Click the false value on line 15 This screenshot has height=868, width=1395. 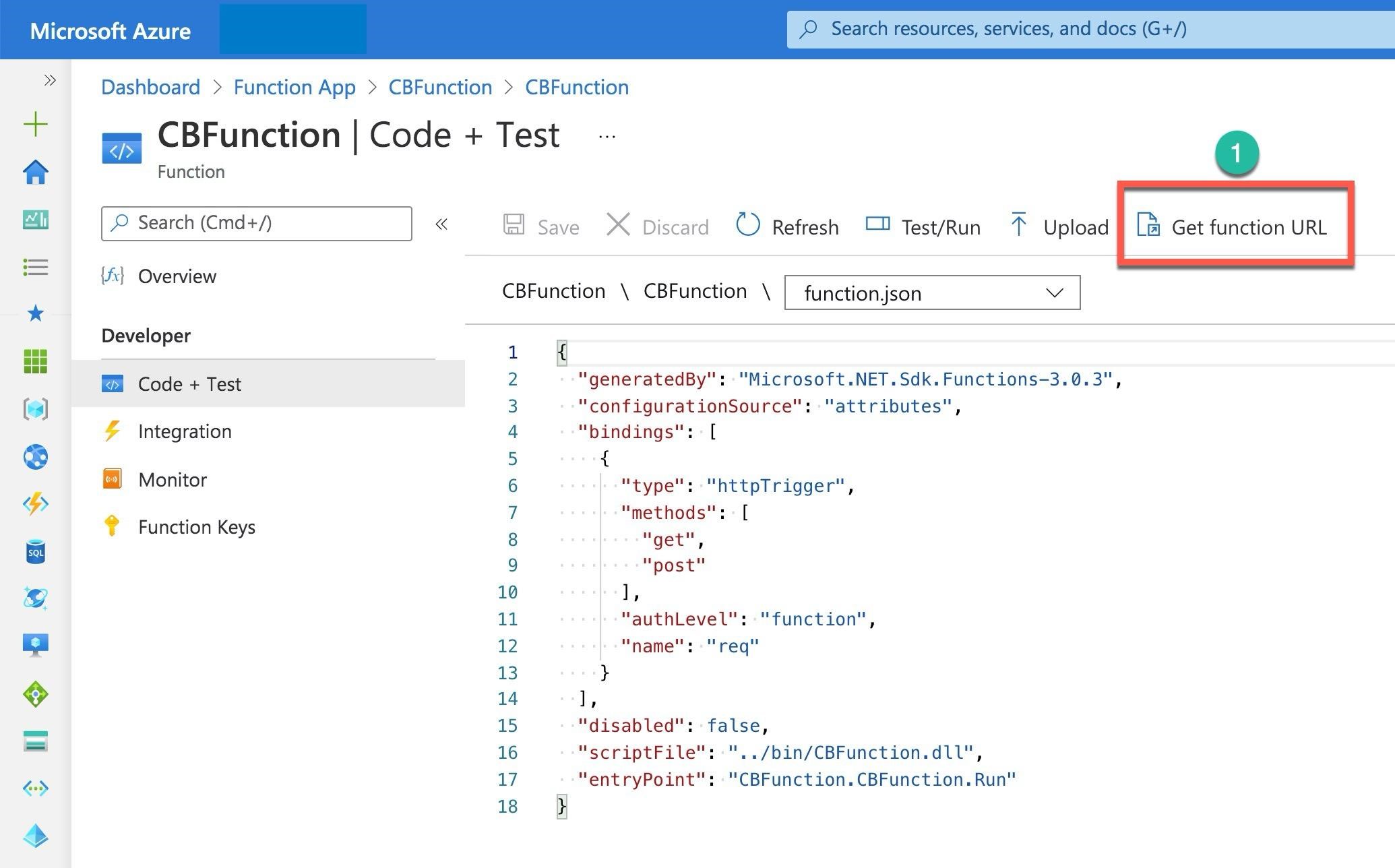coord(733,726)
